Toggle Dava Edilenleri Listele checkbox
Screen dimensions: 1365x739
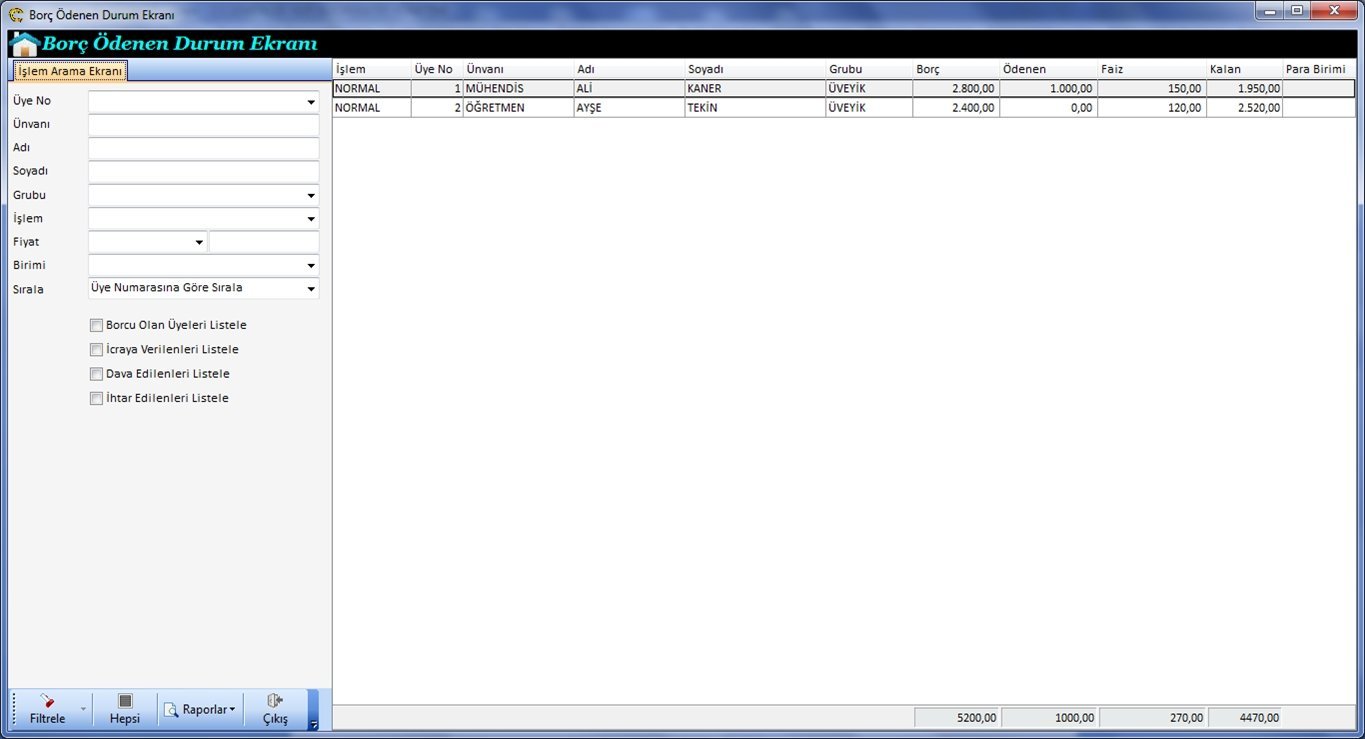96,374
